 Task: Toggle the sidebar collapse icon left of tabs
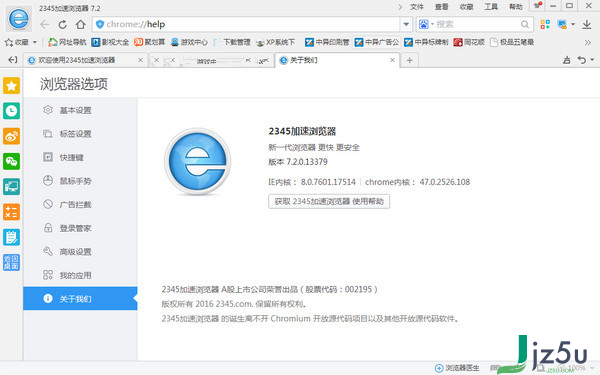[13, 60]
